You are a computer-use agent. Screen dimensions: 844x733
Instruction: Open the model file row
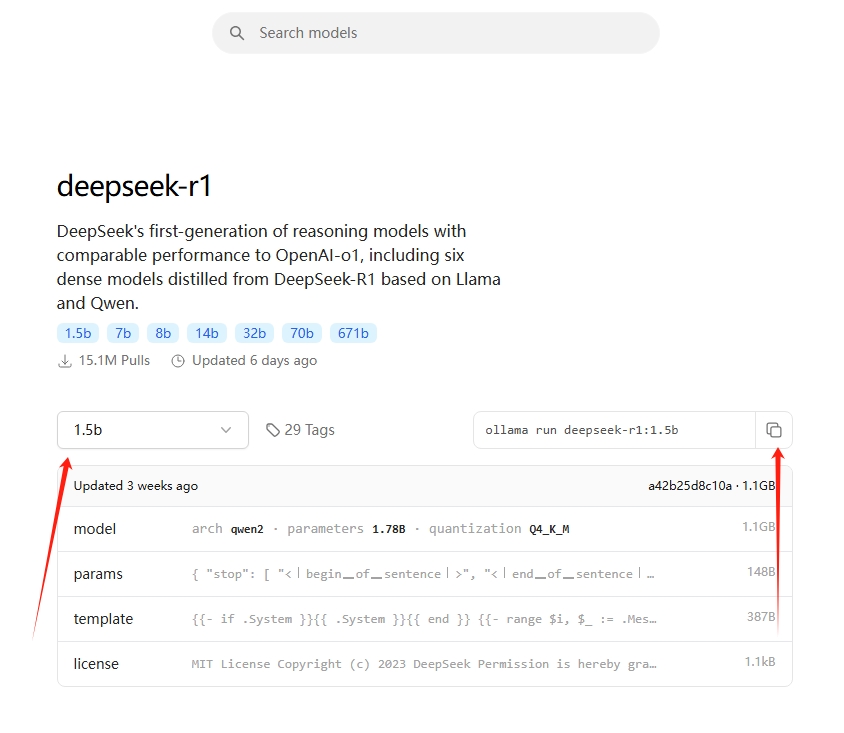pos(425,529)
